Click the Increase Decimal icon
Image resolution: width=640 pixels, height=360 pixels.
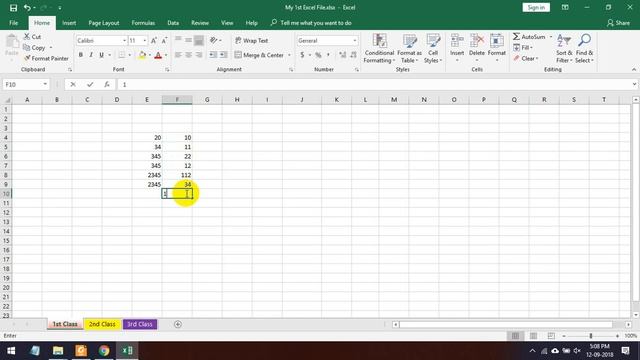pos(342,55)
